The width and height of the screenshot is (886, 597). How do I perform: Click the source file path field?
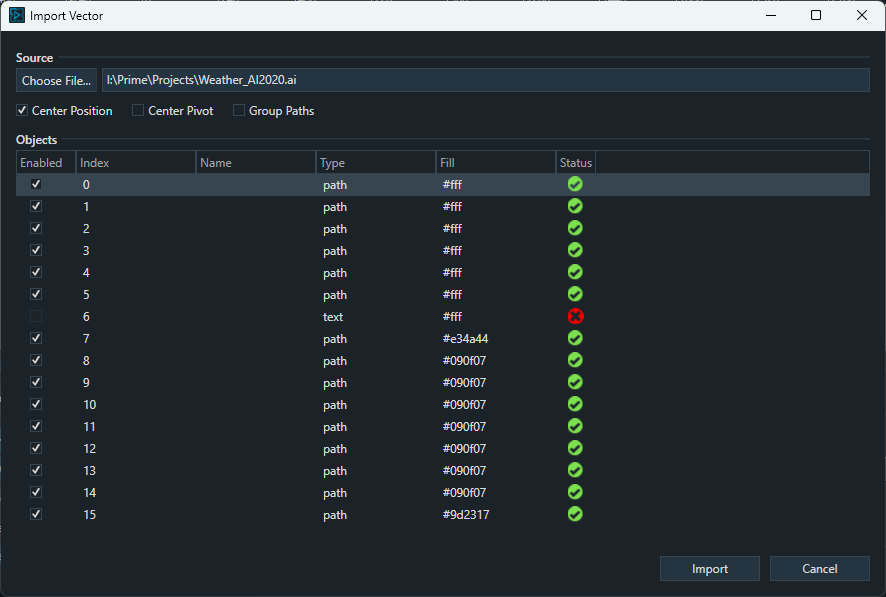coord(485,81)
